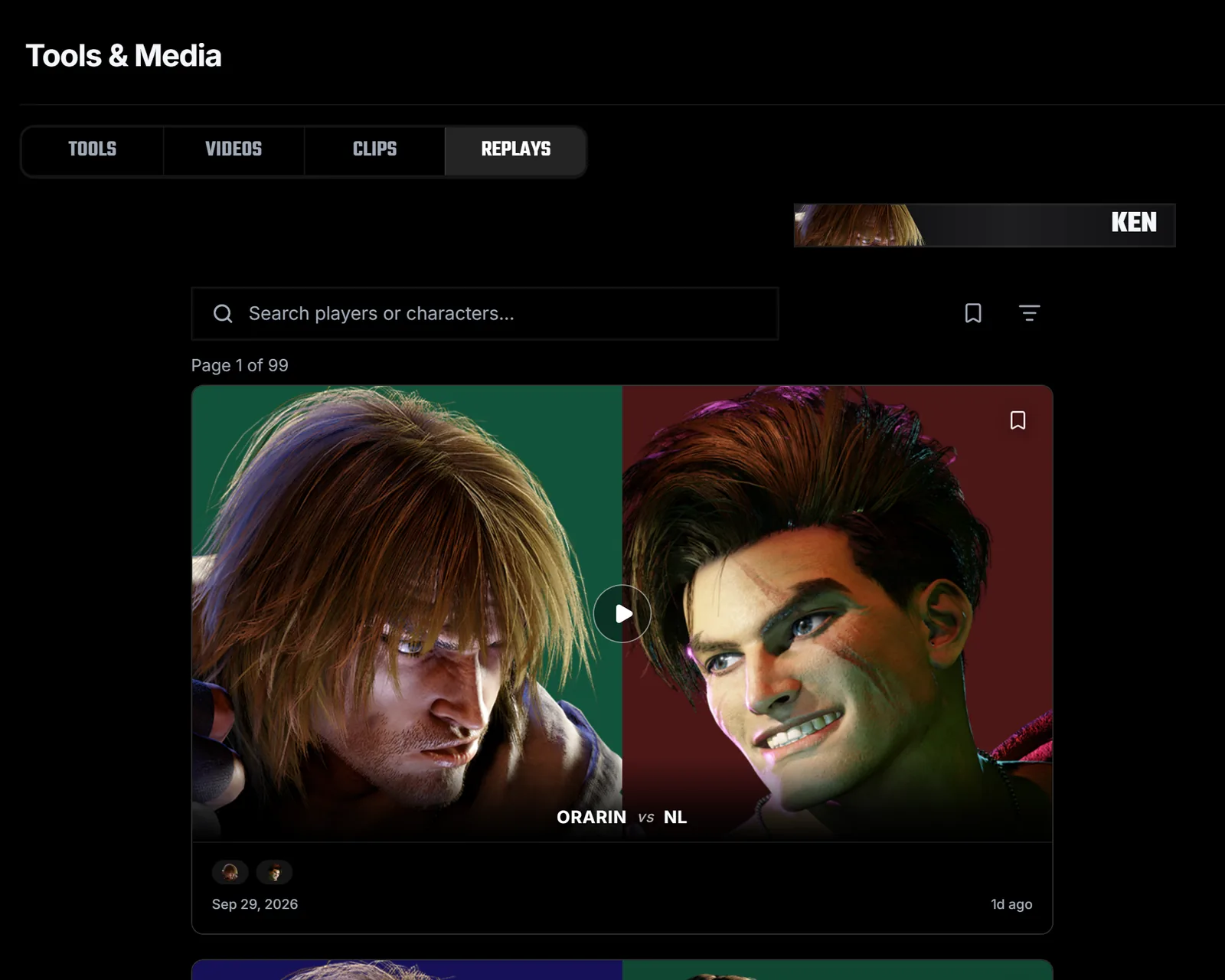1225x980 pixels.
Task: Click the Tools & Media heading
Action: point(123,55)
